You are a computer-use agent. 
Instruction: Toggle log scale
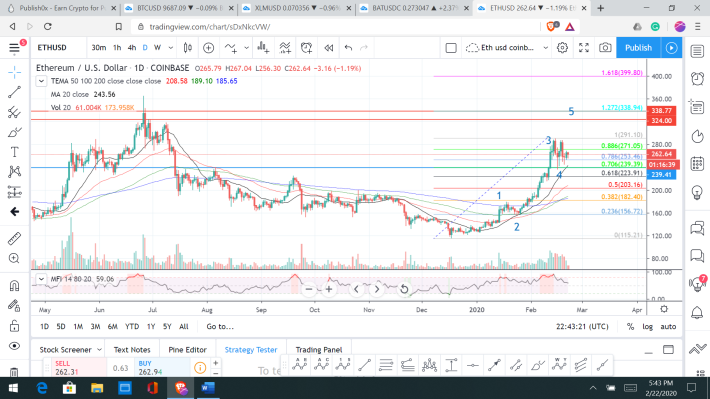[x=648, y=327]
